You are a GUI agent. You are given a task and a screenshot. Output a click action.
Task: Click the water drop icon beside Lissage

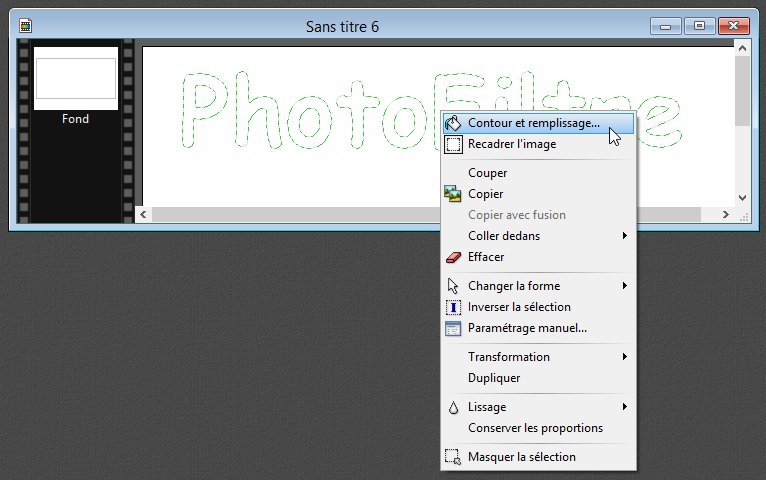tap(453, 407)
